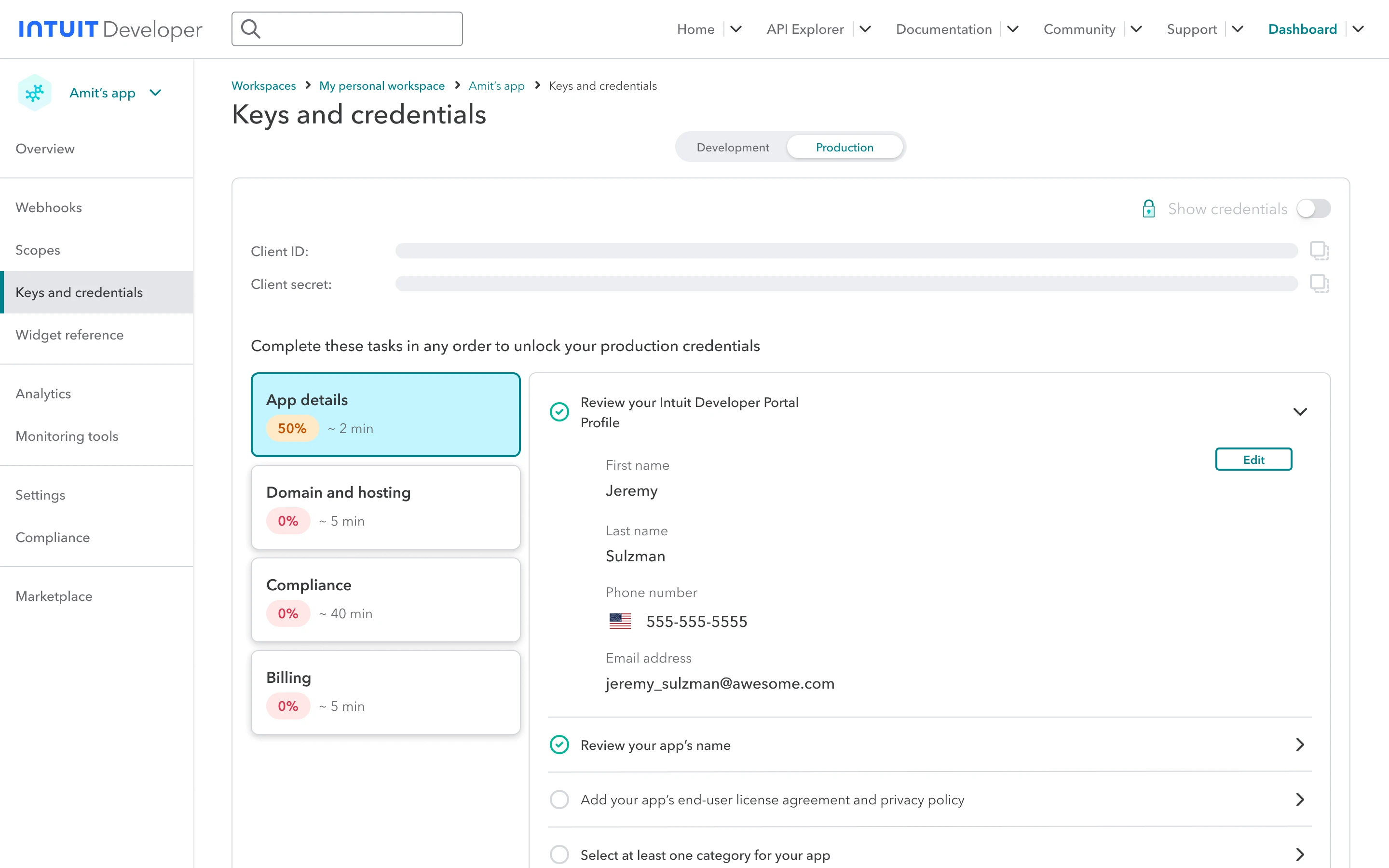
Task: Select the App details 50% card
Action: [386, 415]
